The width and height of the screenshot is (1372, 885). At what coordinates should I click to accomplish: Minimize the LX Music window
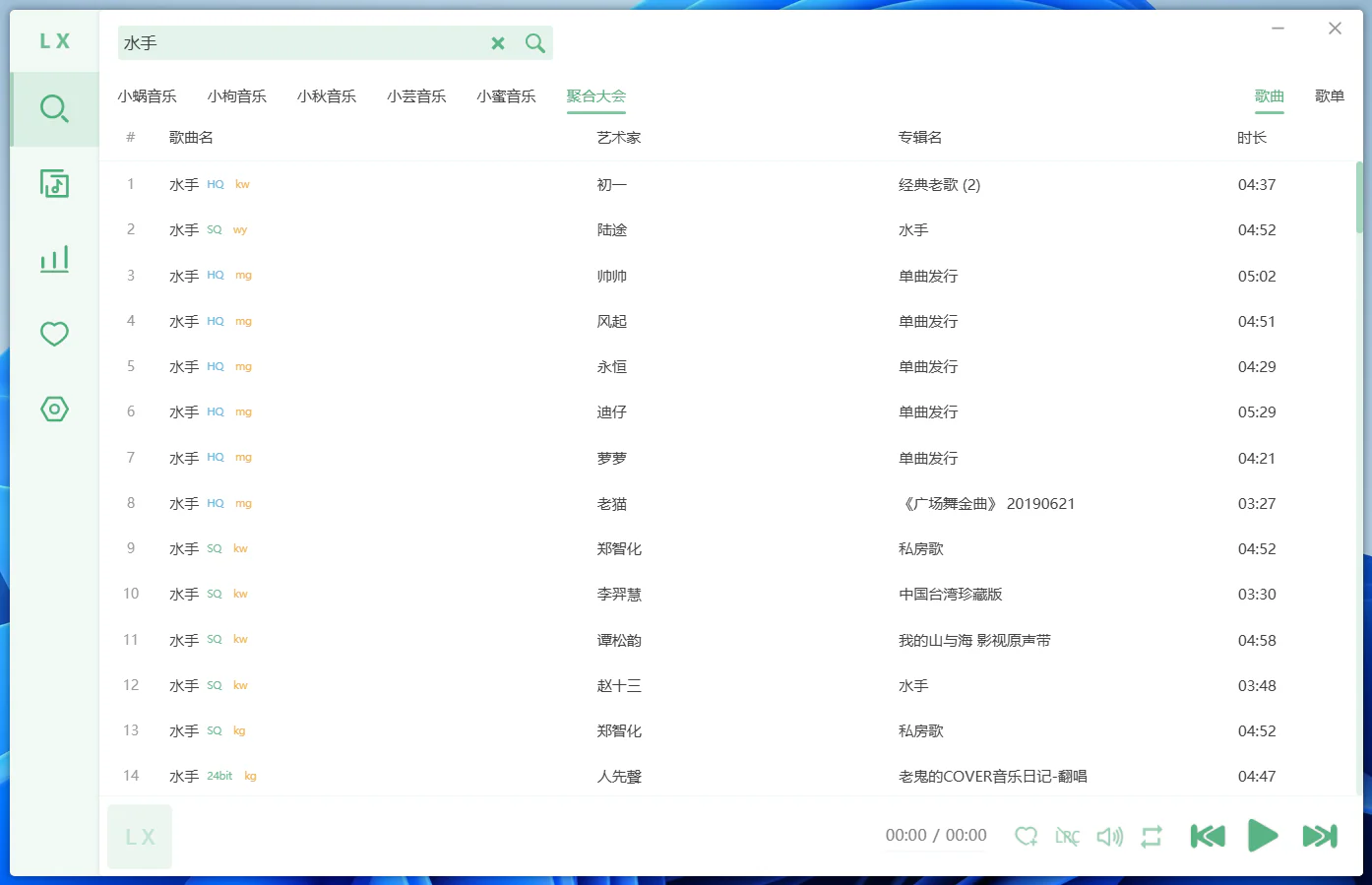[x=1278, y=29]
